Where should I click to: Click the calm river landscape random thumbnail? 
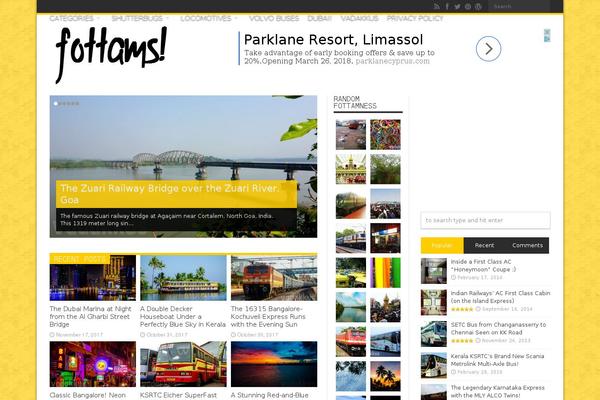click(351, 307)
